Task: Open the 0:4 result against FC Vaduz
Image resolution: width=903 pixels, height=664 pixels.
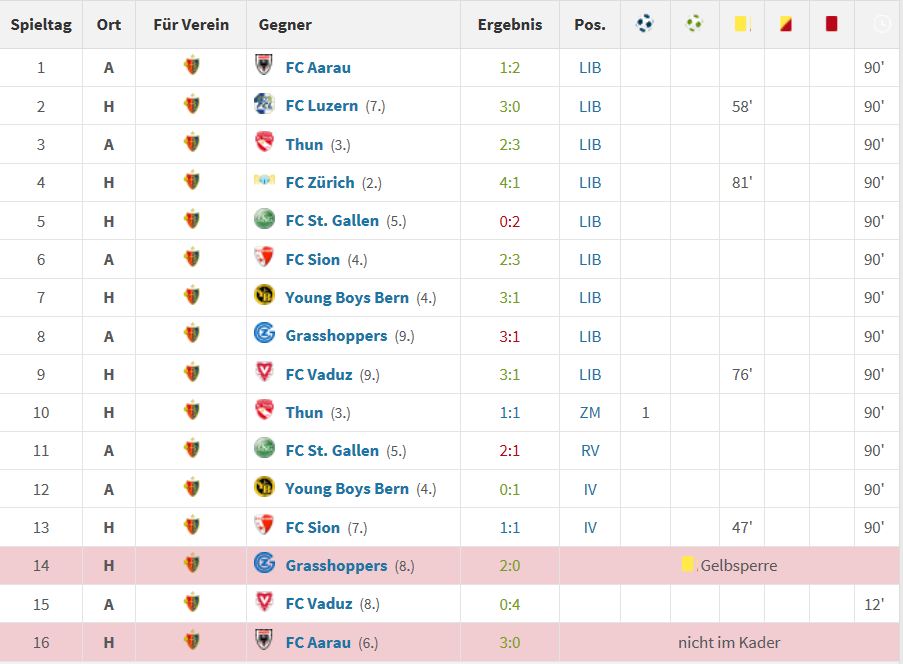Action: pos(509,603)
